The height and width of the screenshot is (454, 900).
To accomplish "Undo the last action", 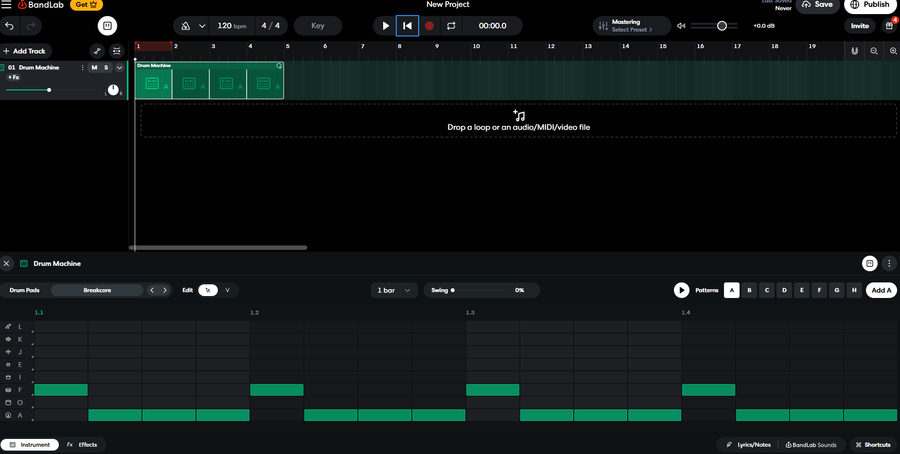I will coord(9,26).
